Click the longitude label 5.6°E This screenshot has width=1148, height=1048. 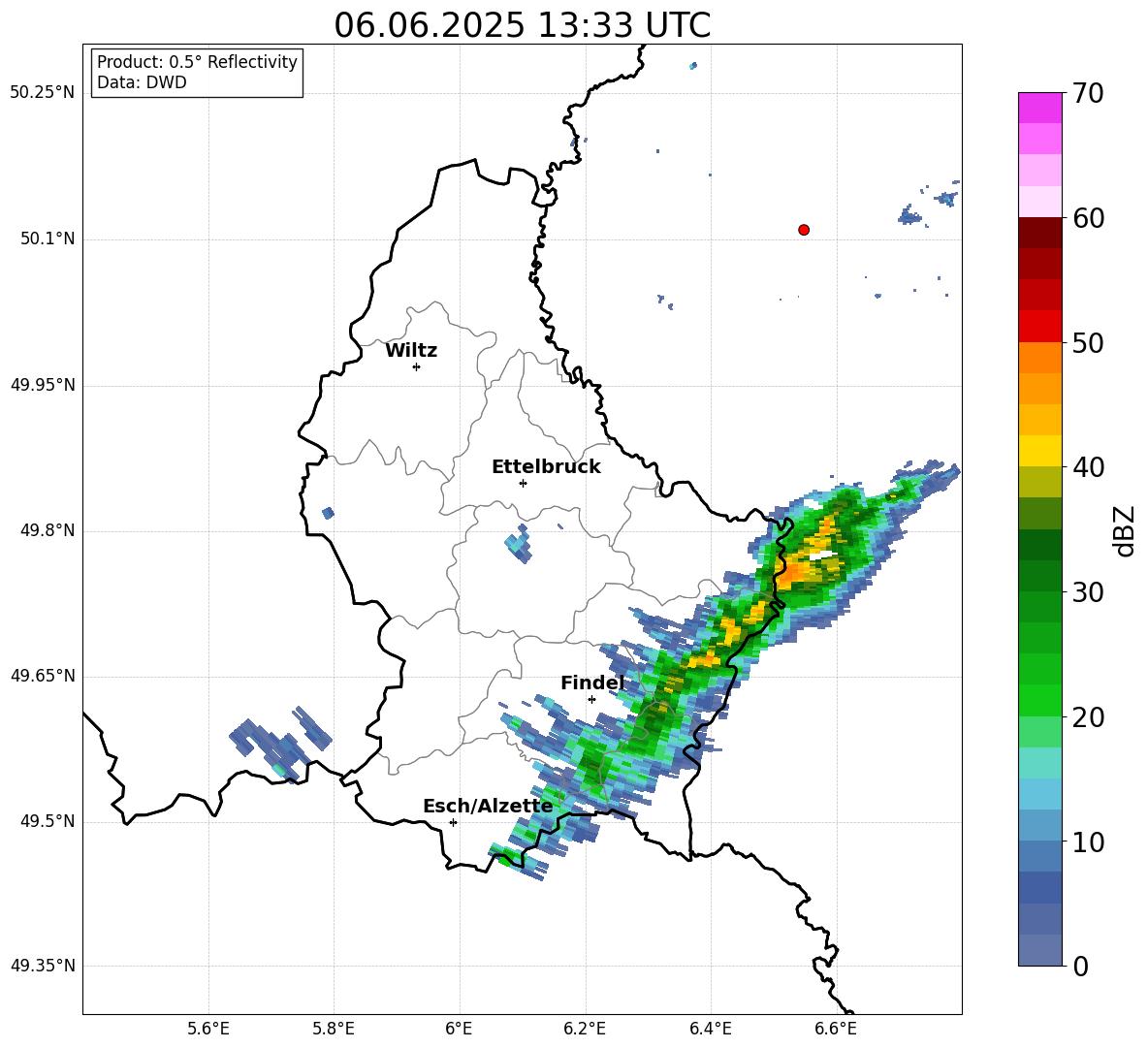tap(208, 1029)
